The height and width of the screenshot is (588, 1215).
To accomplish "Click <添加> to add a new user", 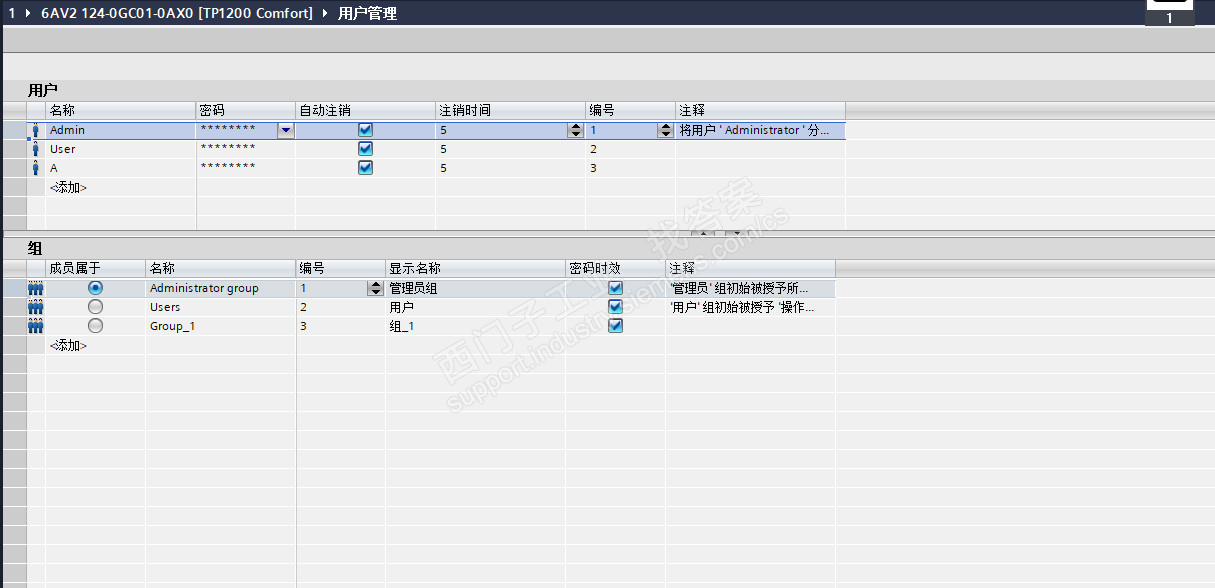I will 68,187.
